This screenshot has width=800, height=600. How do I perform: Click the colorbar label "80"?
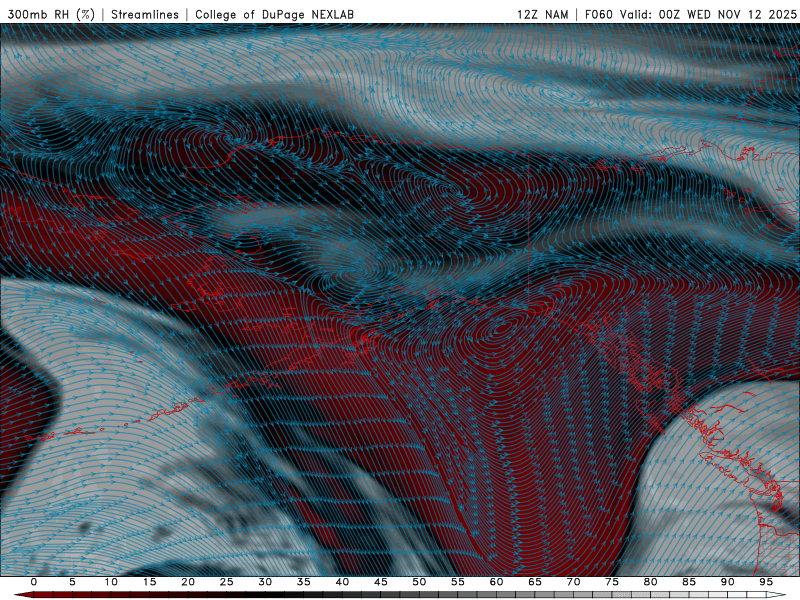pyautogui.click(x=650, y=582)
